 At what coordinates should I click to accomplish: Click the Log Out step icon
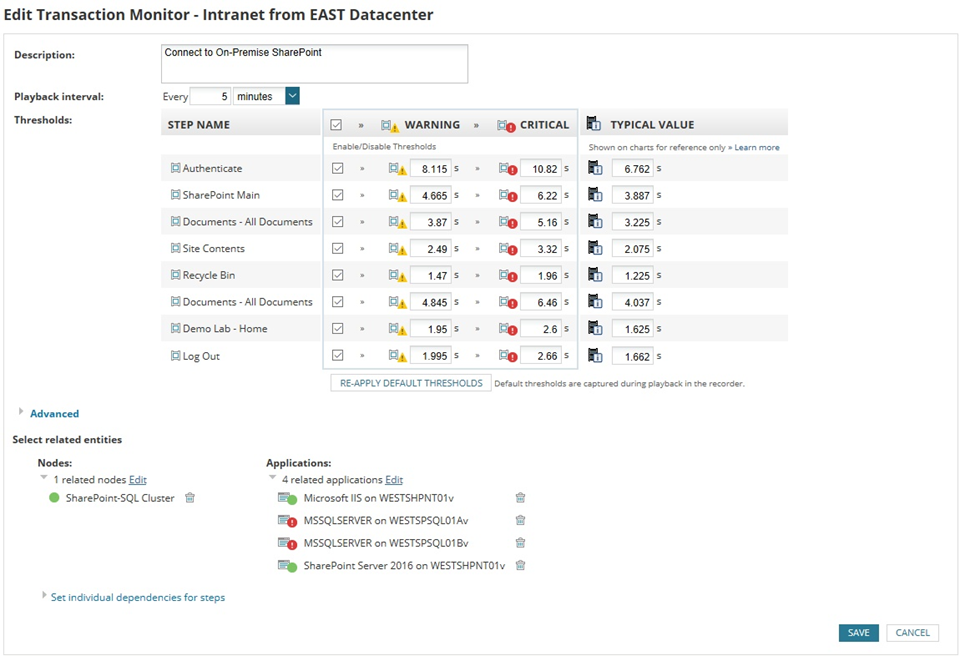(x=176, y=356)
